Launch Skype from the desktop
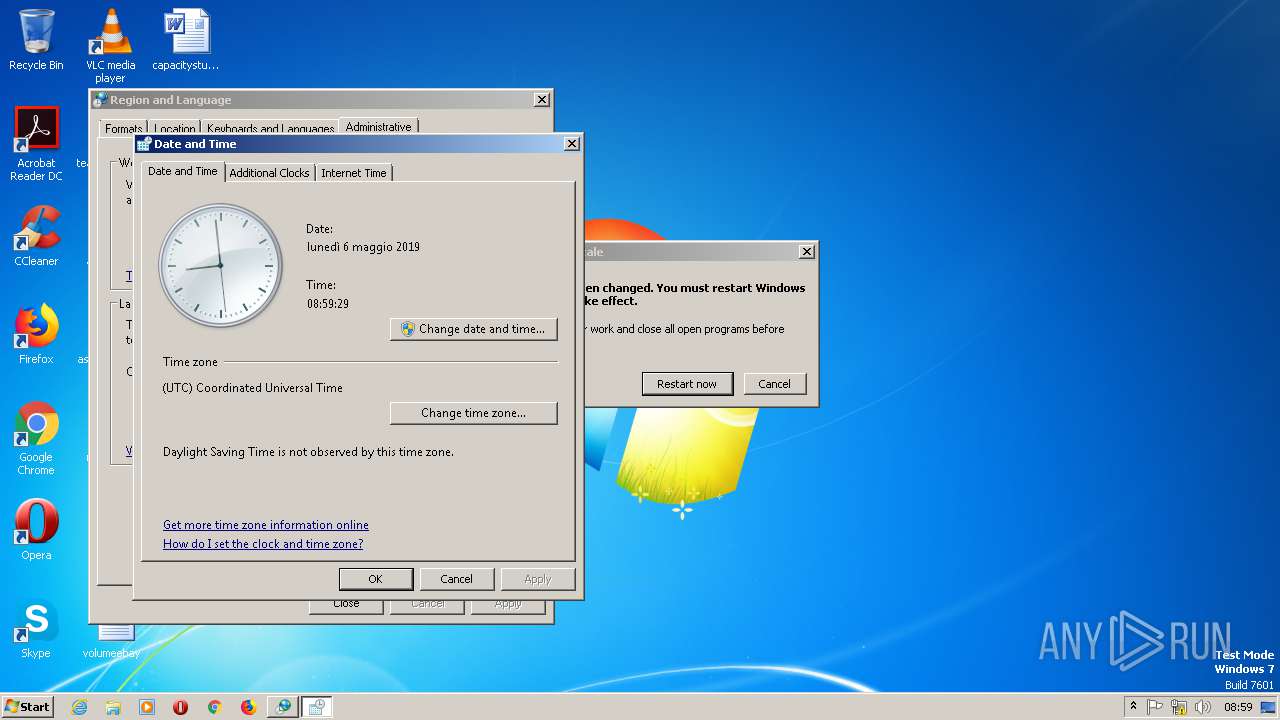 click(x=36, y=629)
